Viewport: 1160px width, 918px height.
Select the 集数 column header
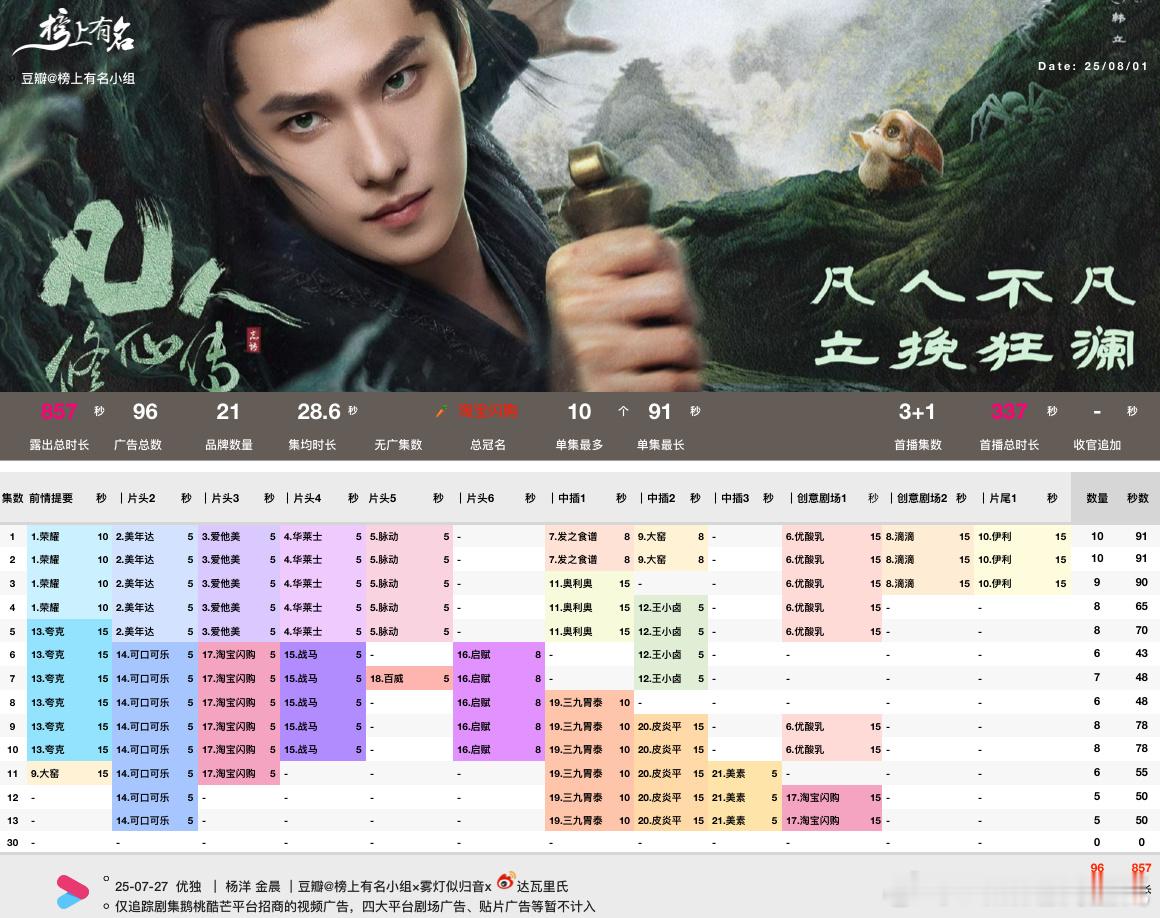tap(13, 498)
